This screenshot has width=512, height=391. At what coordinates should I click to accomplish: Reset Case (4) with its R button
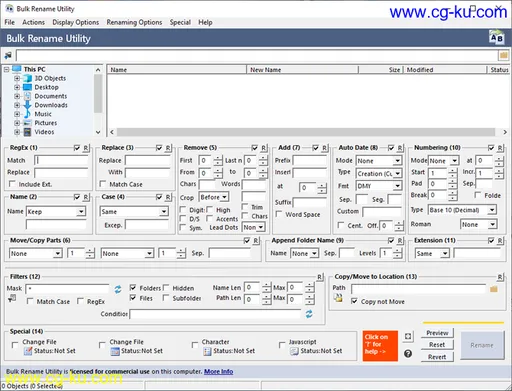pos(168,197)
